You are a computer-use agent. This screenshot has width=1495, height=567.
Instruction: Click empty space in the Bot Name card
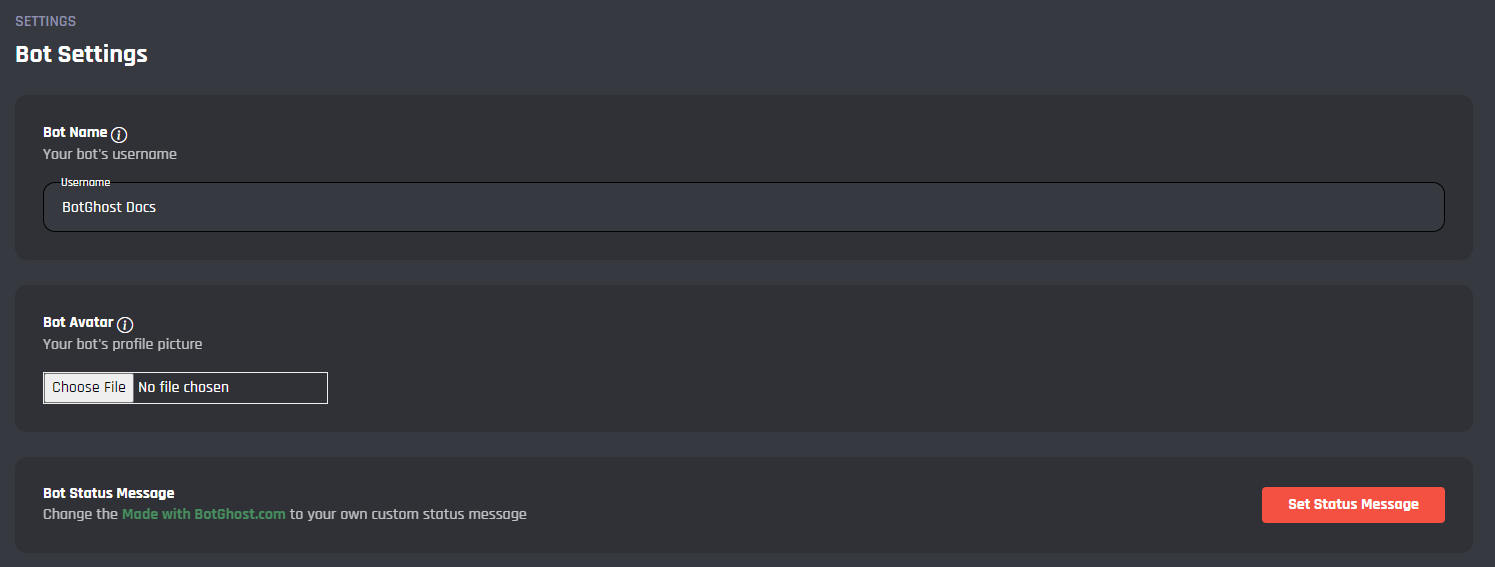pyautogui.click(x=800, y=140)
